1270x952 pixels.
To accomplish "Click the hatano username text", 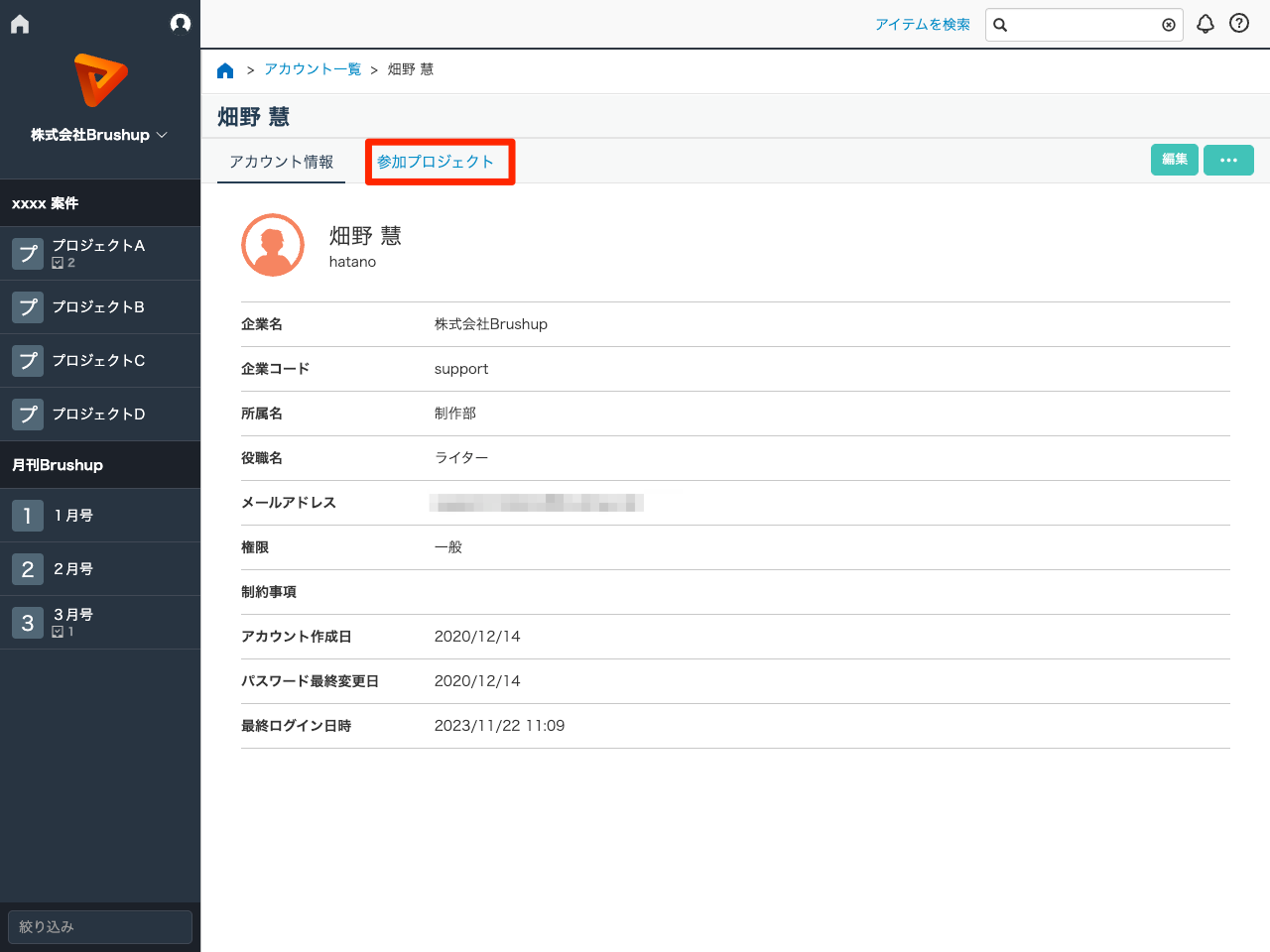I will point(353,262).
